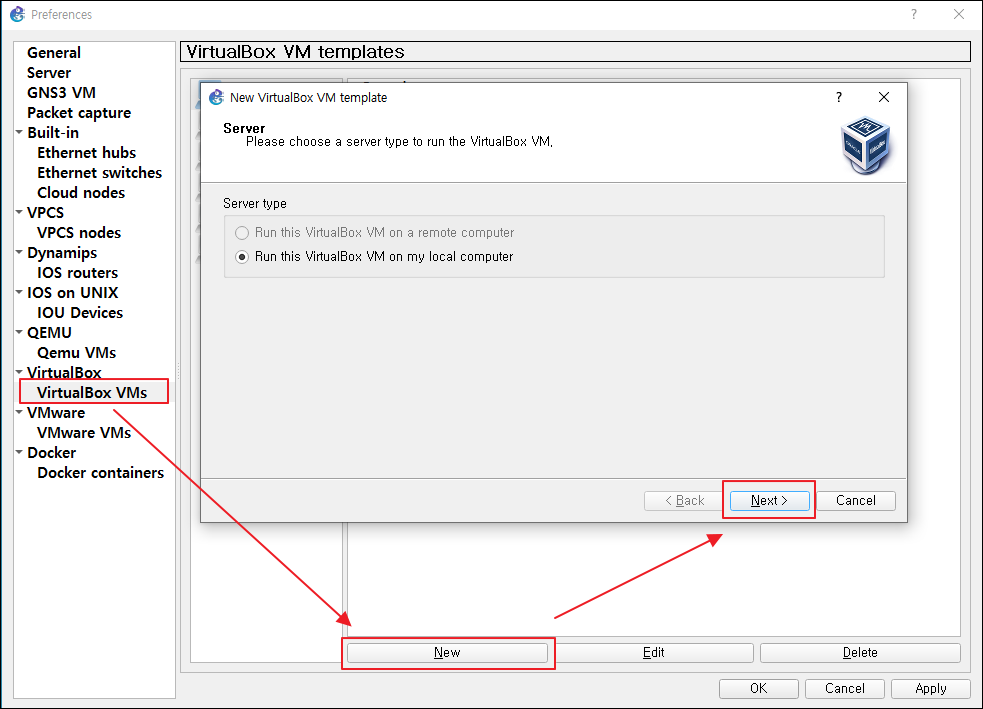This screenshot has width=983, height=709.
Task: Click the VirtualBox cube logo in the wizard
Action: (x=865, y=145)
